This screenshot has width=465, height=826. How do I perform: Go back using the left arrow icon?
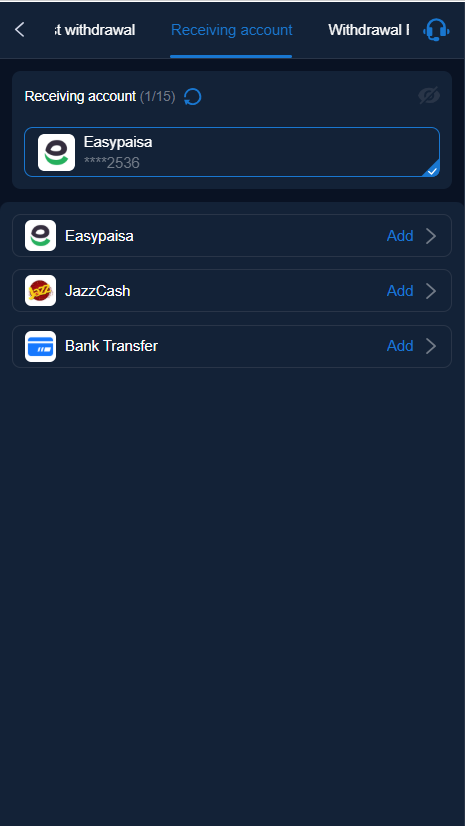tap(19, 30)
